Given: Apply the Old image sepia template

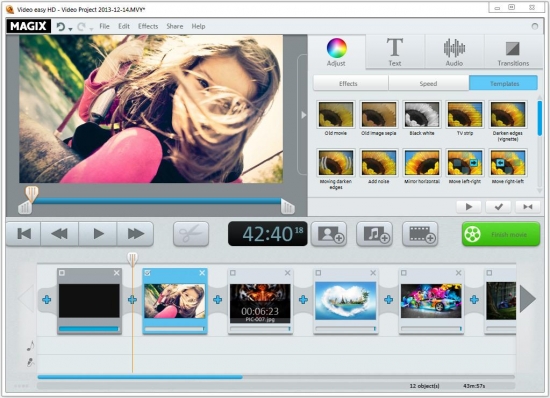Looking at the screenshot, I should click(x=378, y=114).
